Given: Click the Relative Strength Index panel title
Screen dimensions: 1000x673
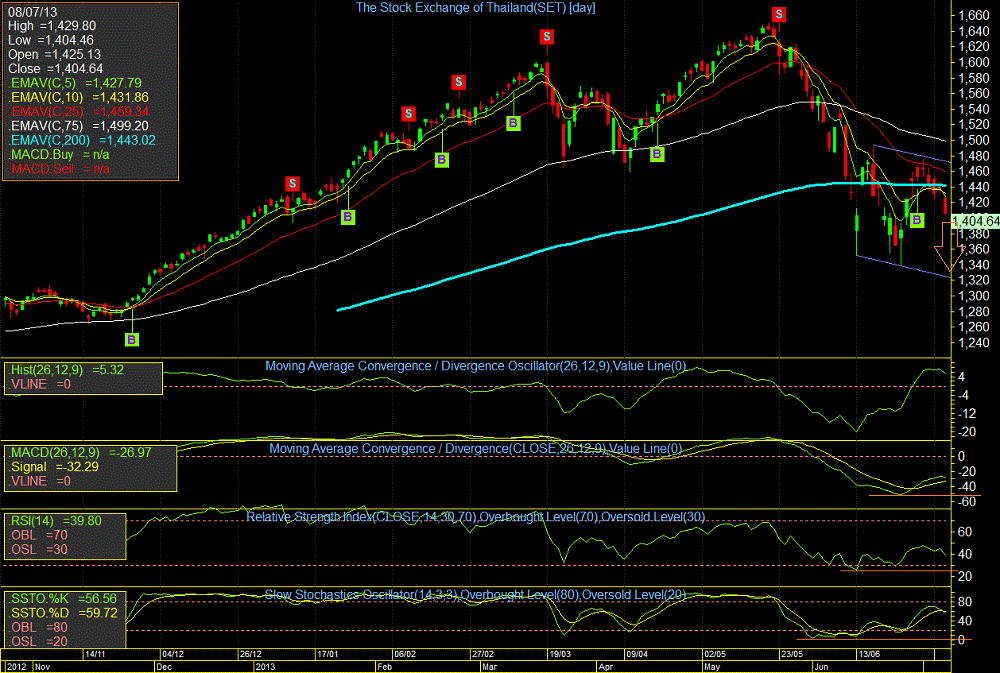Looking at the screenshot, I should 476,517.
